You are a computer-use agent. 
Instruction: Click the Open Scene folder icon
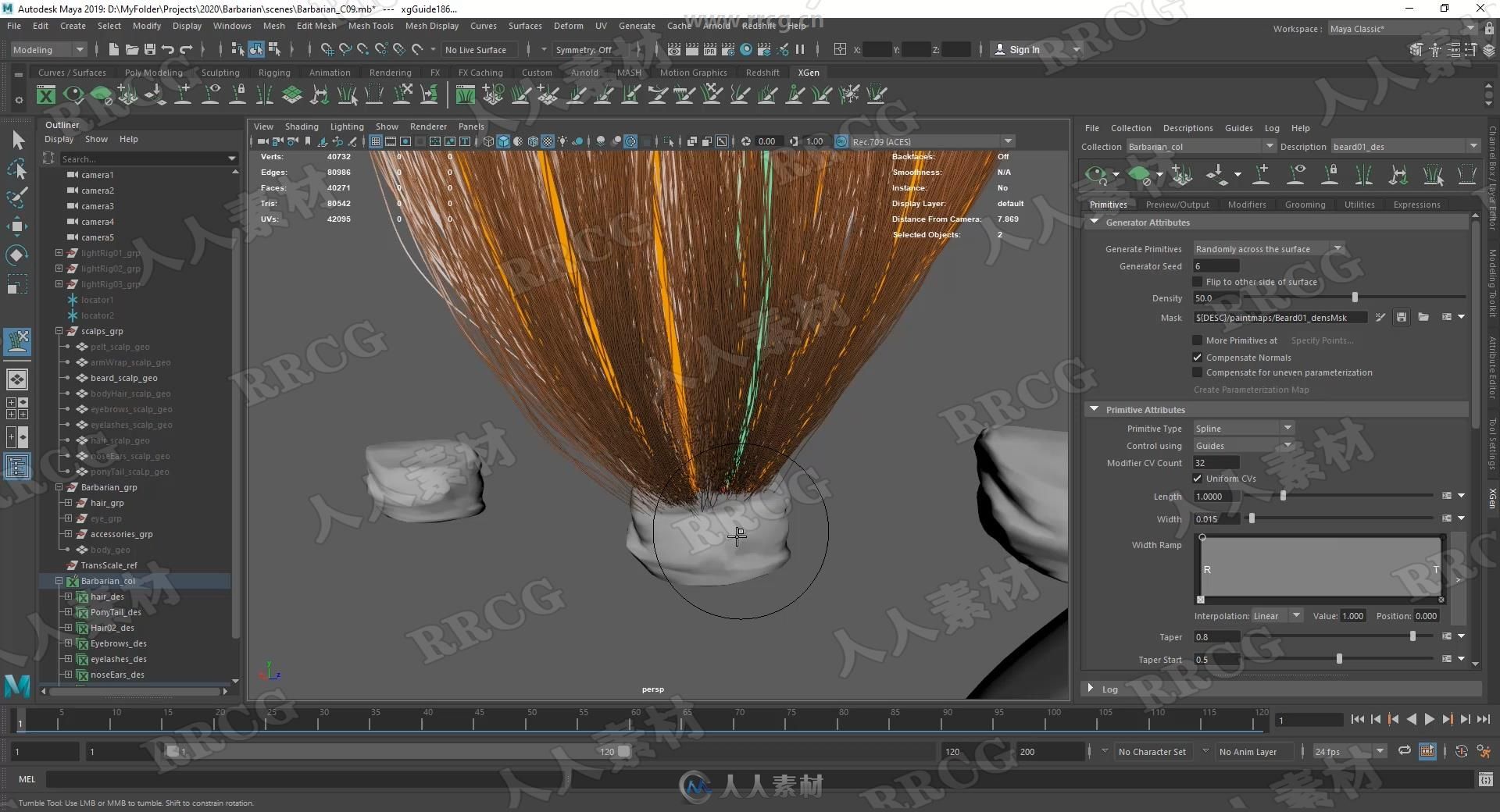[132, 50]
